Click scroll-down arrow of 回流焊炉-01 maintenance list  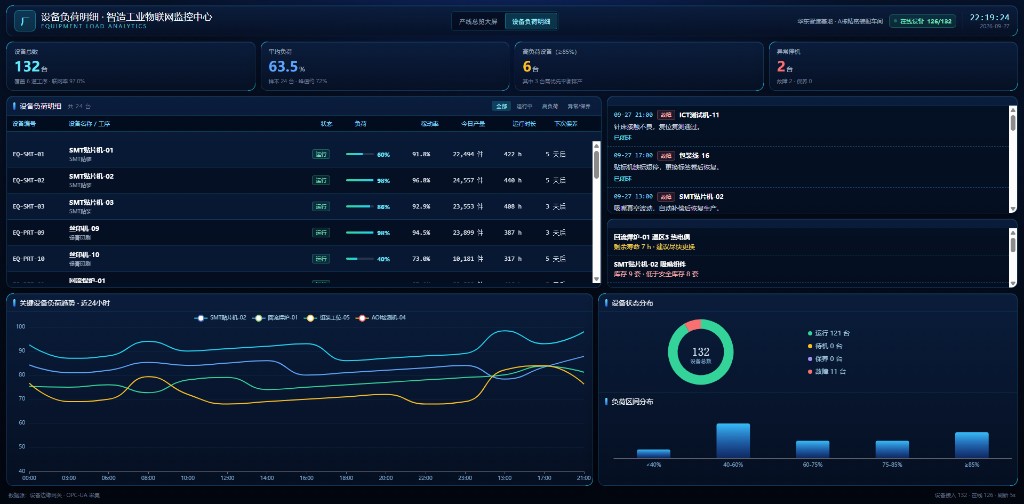tap(1013, 283)
